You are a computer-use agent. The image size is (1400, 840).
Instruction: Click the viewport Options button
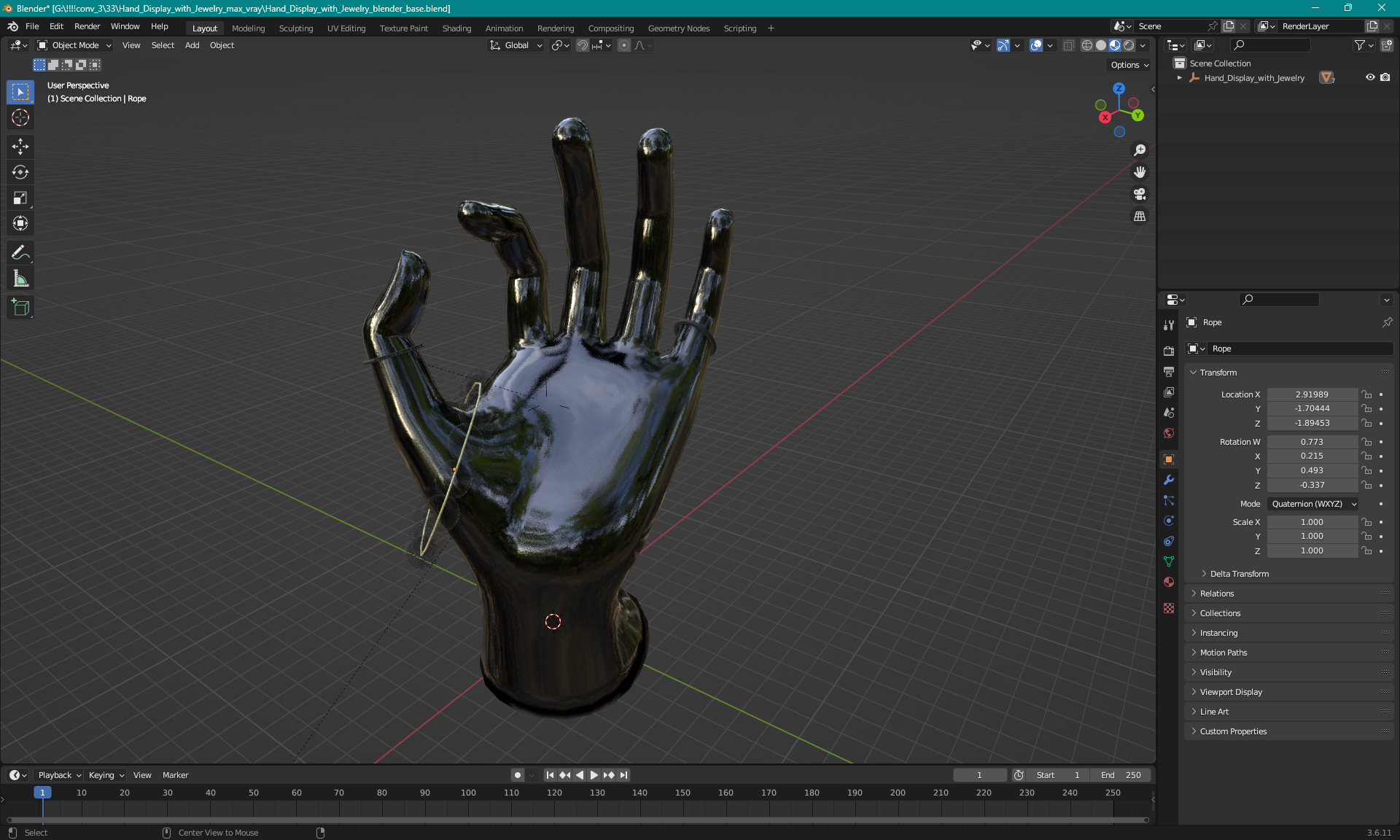coord(1129,65)
